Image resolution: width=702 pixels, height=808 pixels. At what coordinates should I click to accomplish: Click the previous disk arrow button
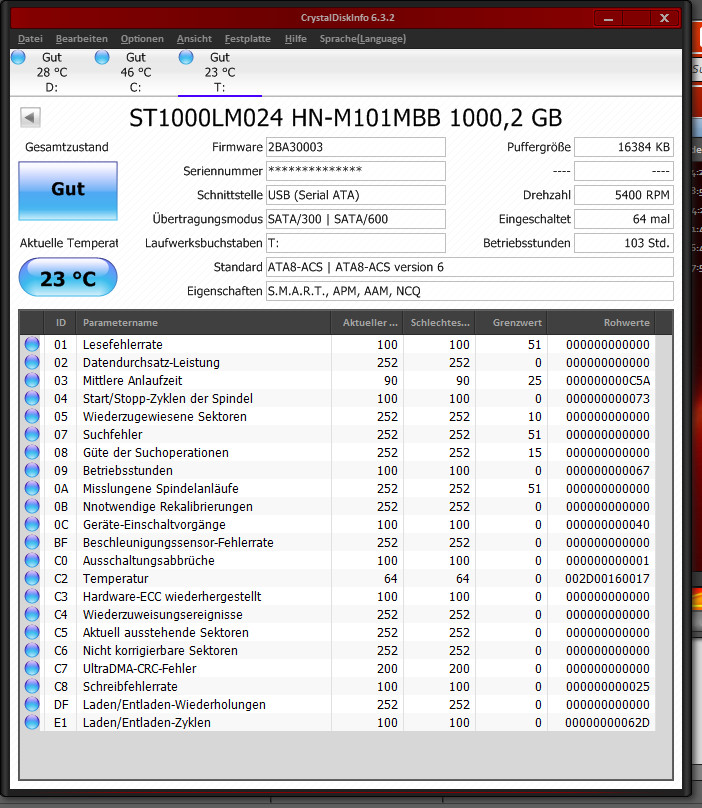30,117
